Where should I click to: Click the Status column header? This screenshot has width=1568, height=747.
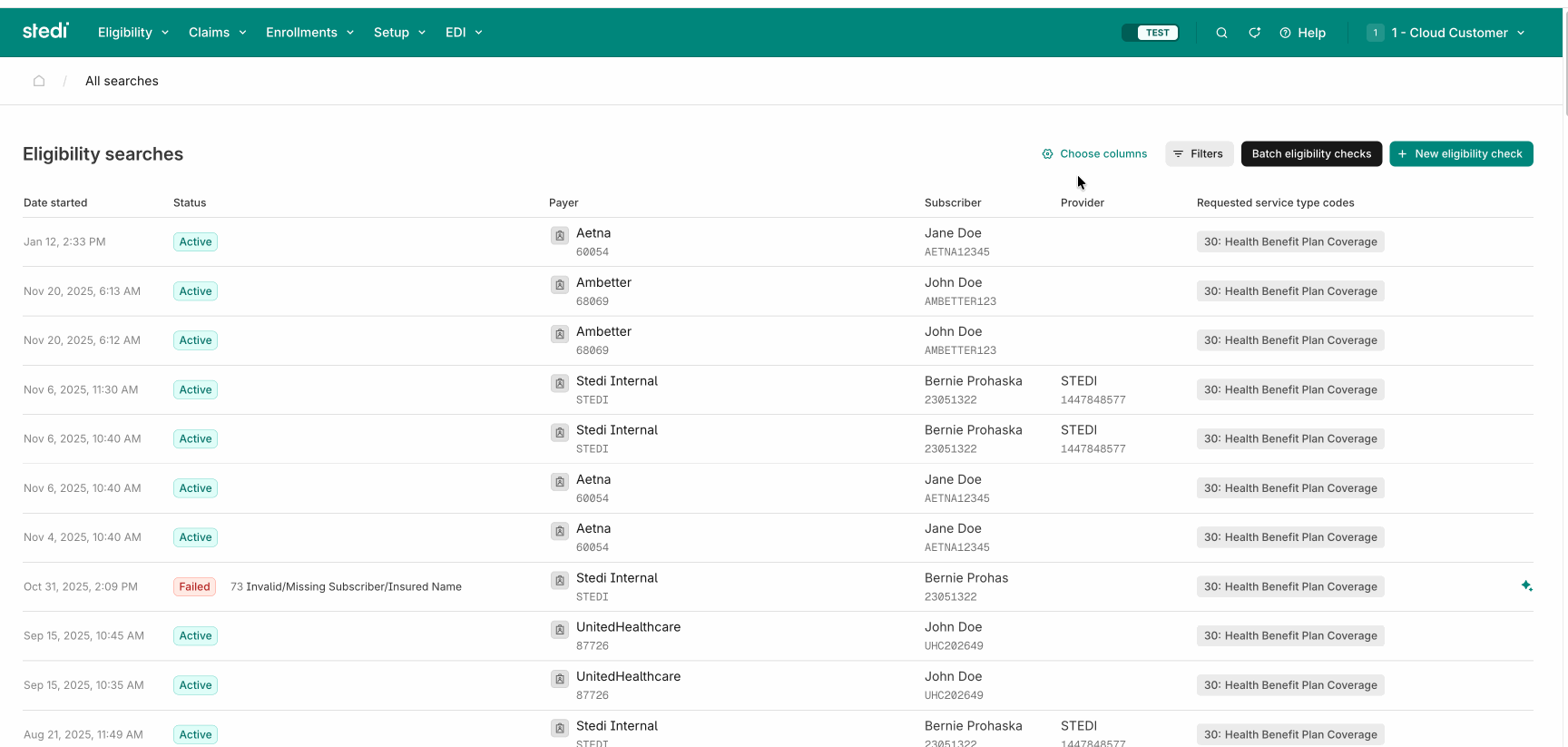190,203
